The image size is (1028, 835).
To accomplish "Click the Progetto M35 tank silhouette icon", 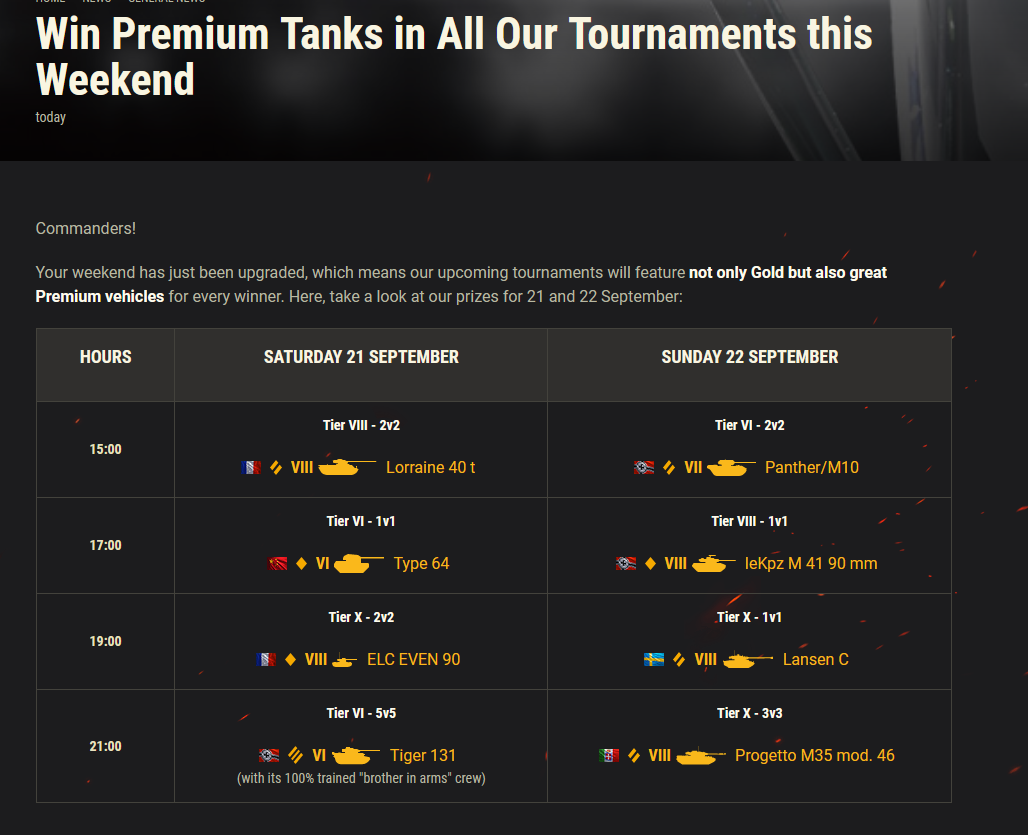I will 701,756.
